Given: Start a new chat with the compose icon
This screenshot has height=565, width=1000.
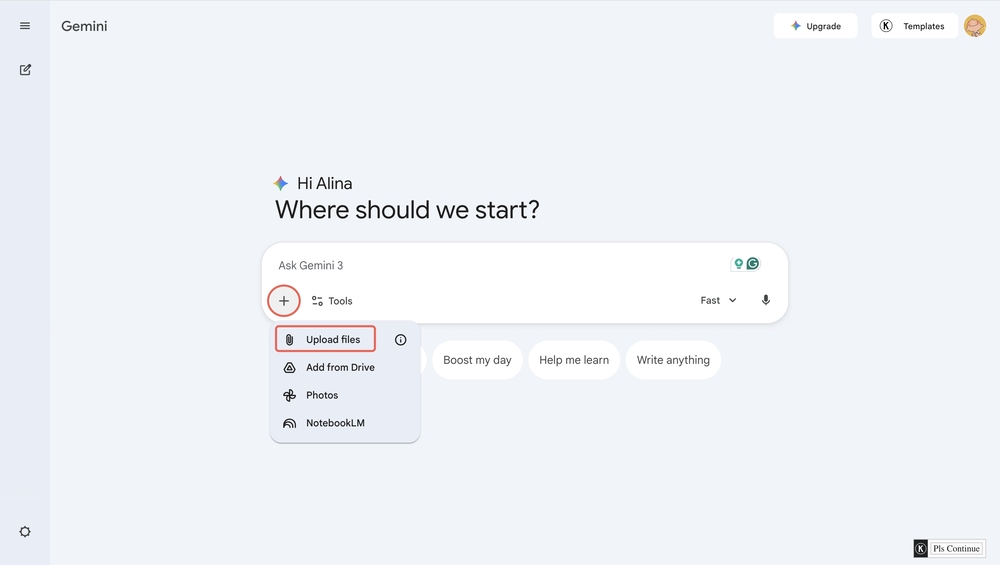Looking at the screenshot, I should tap(25, 70).
